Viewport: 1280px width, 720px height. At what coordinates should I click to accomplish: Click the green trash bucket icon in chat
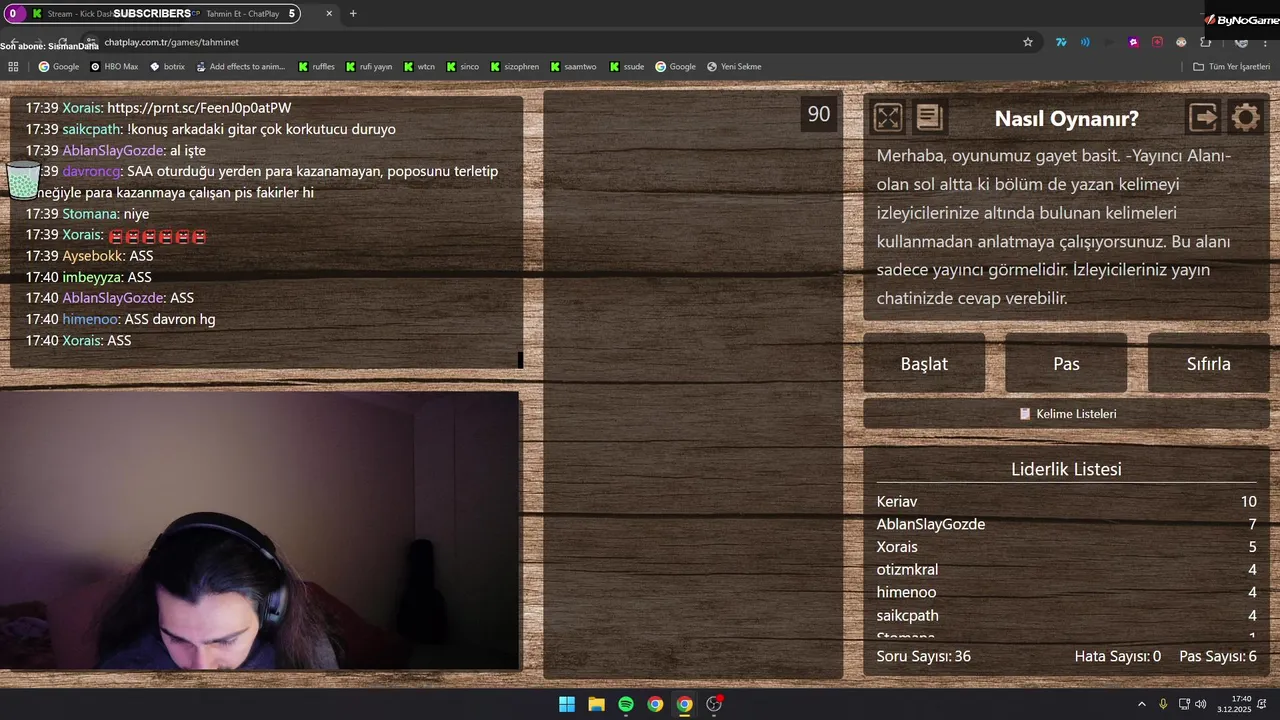[x=23, y=180]
